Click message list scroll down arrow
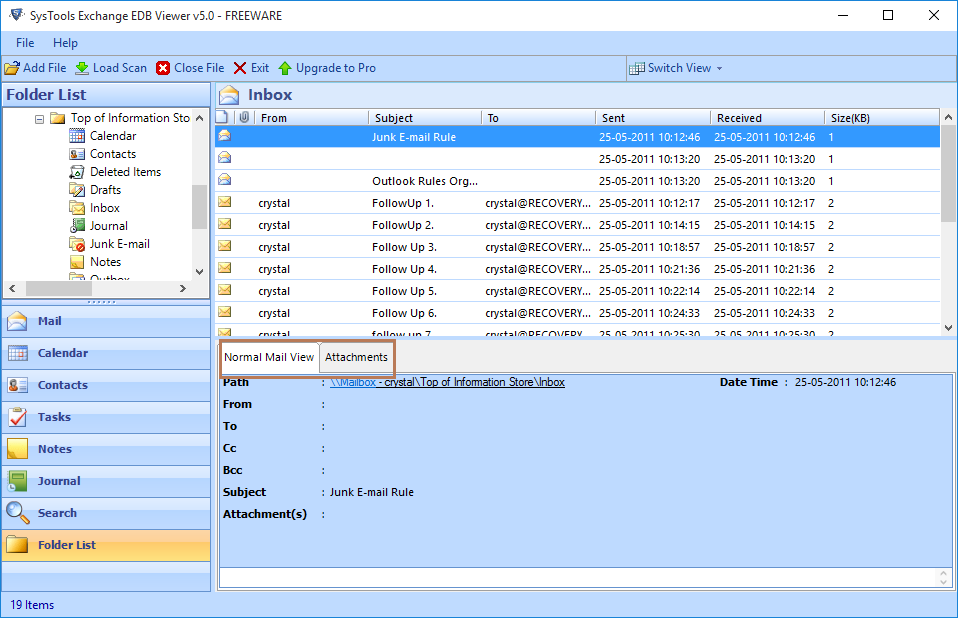The height and width of the screenshot is (618, 958). [948, 327]
